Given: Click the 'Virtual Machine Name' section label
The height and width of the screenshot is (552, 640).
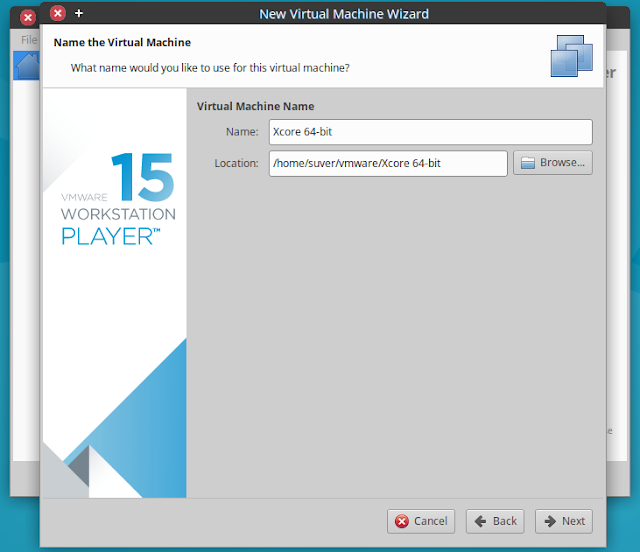Looking at the screenshot, I should coord(256,107).
